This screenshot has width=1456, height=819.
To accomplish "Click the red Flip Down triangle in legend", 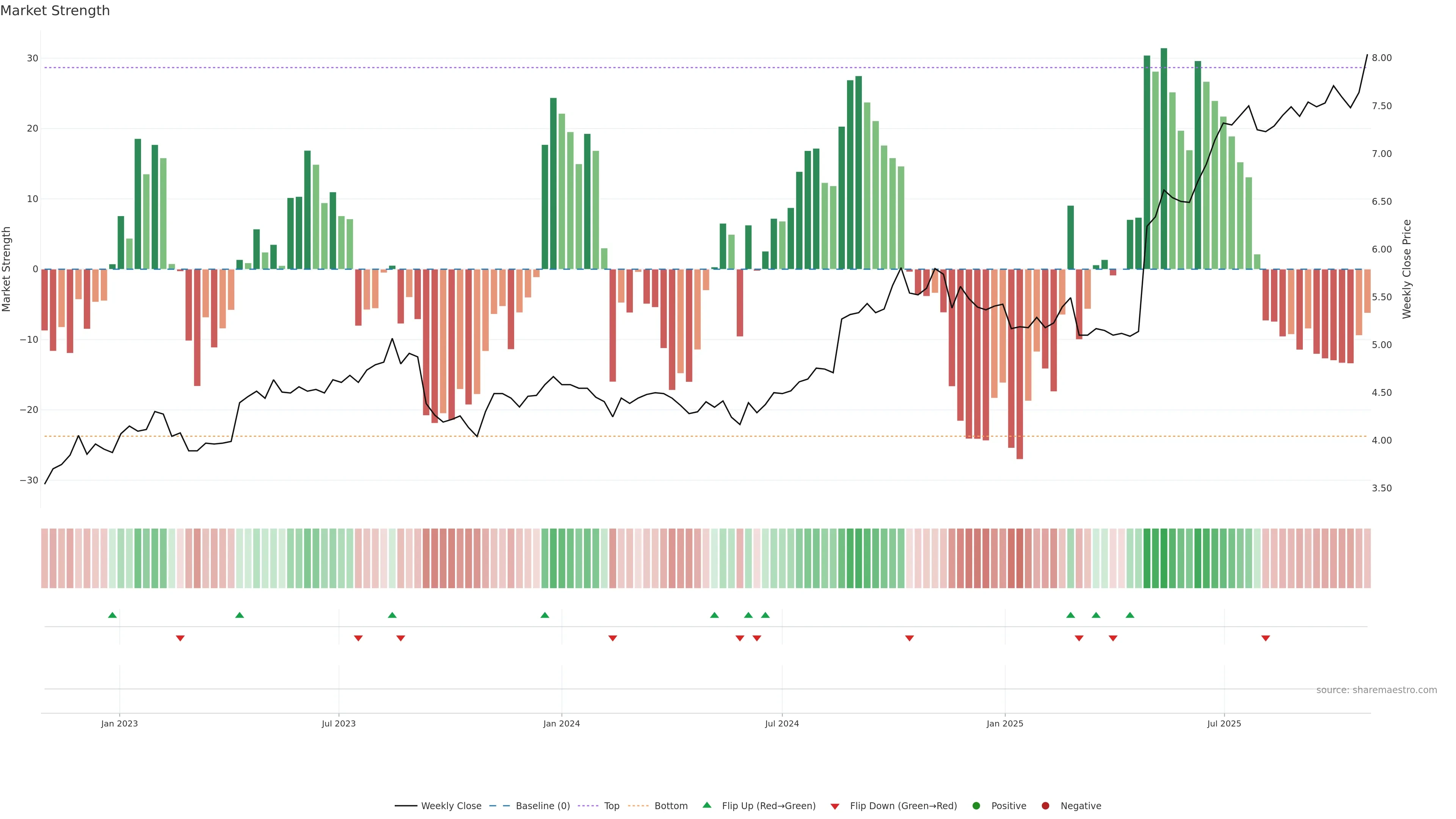I will point(835,806).
